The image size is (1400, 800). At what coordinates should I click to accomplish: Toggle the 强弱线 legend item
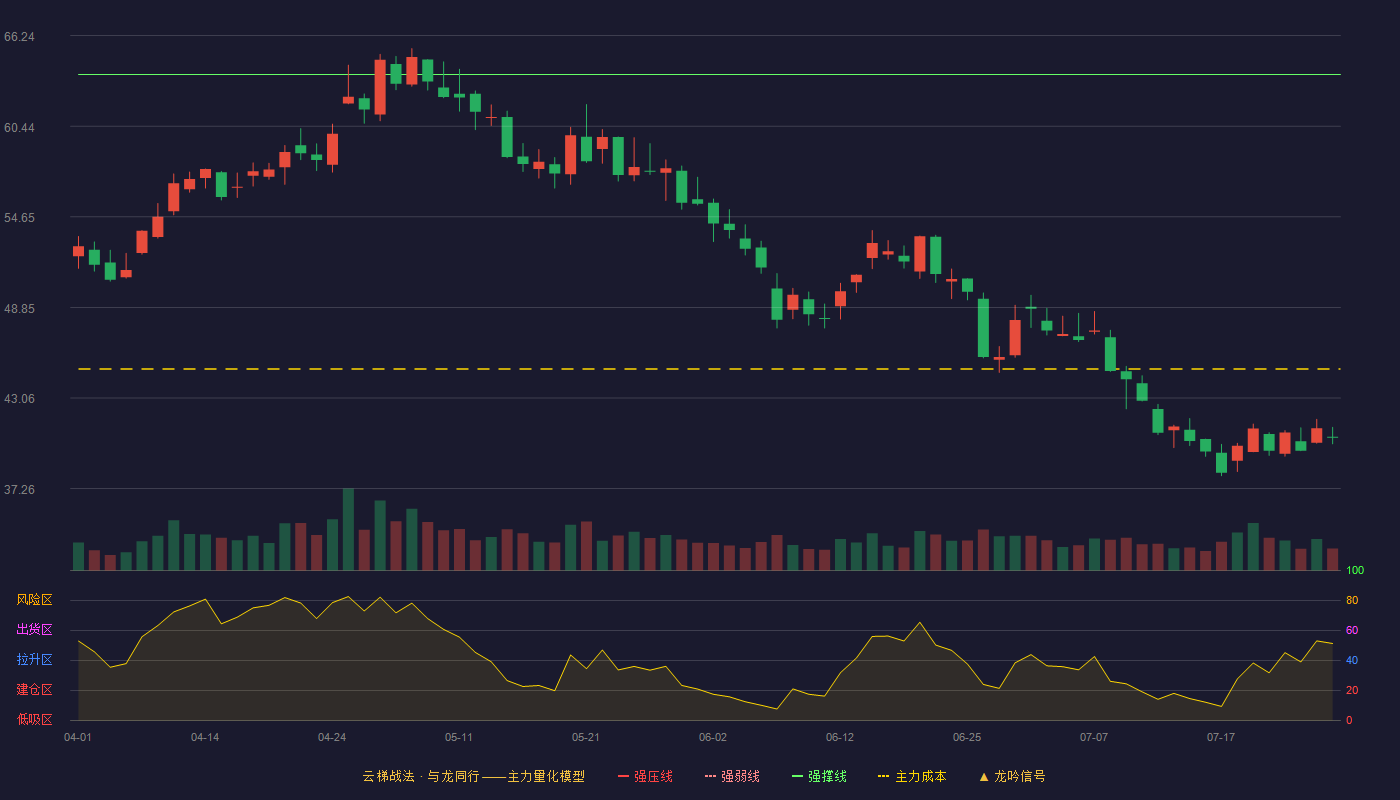coord(732,776)
